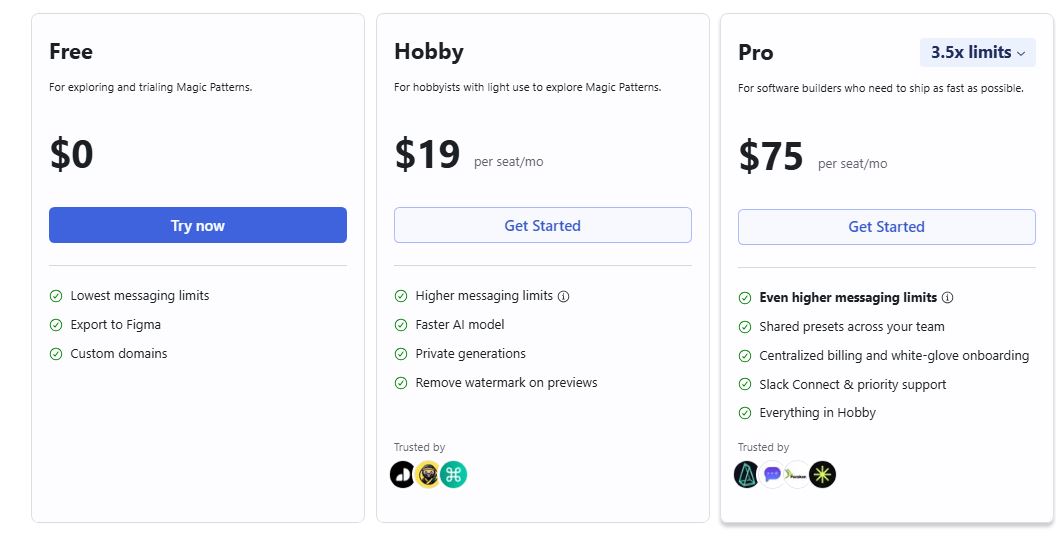Click info icon beside Even higher messaging limits
The image size is (1056, 536).
pos(947,298)
